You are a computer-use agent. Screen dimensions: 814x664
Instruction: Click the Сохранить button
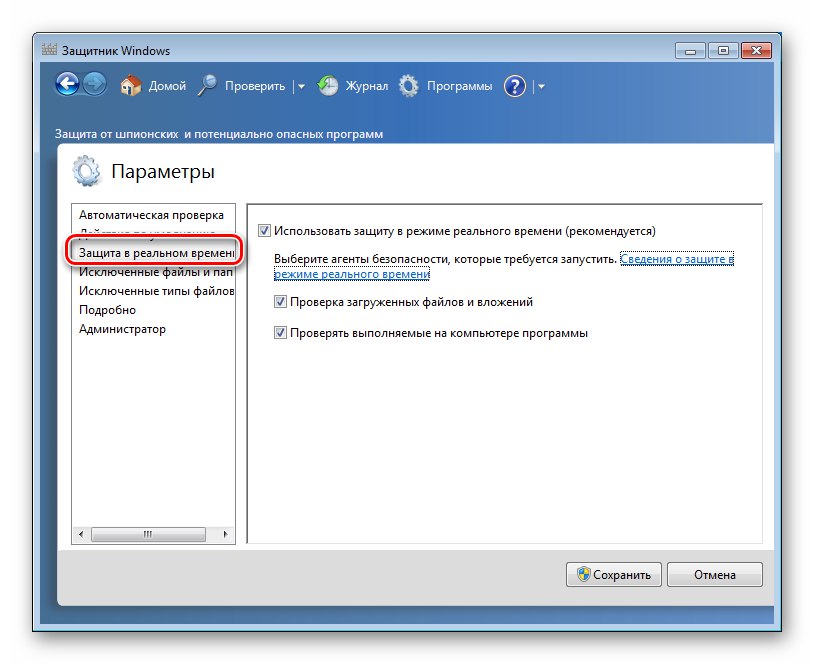click(x=614, y=575)
